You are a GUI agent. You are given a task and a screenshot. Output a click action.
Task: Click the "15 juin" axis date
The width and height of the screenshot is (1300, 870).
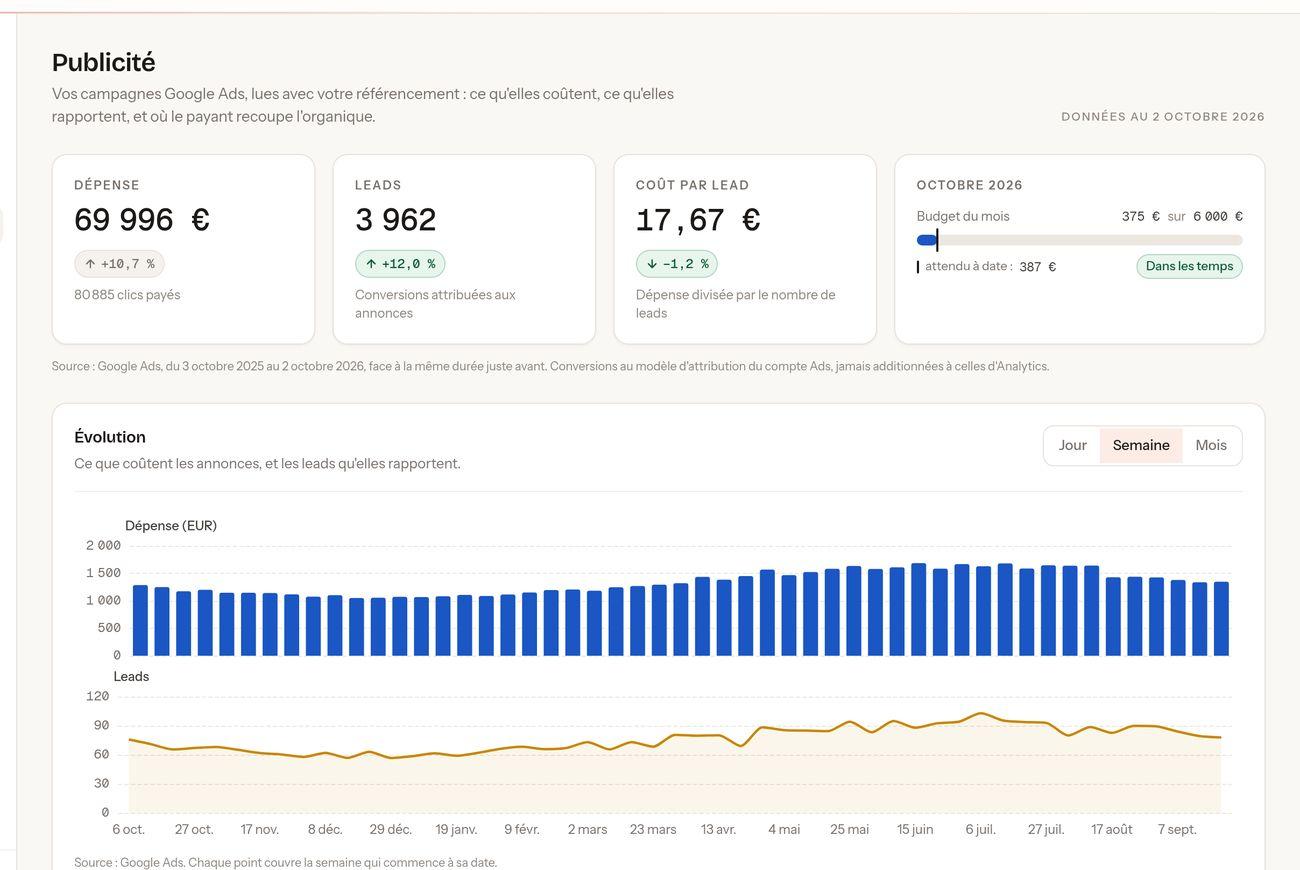coord(915,830)
